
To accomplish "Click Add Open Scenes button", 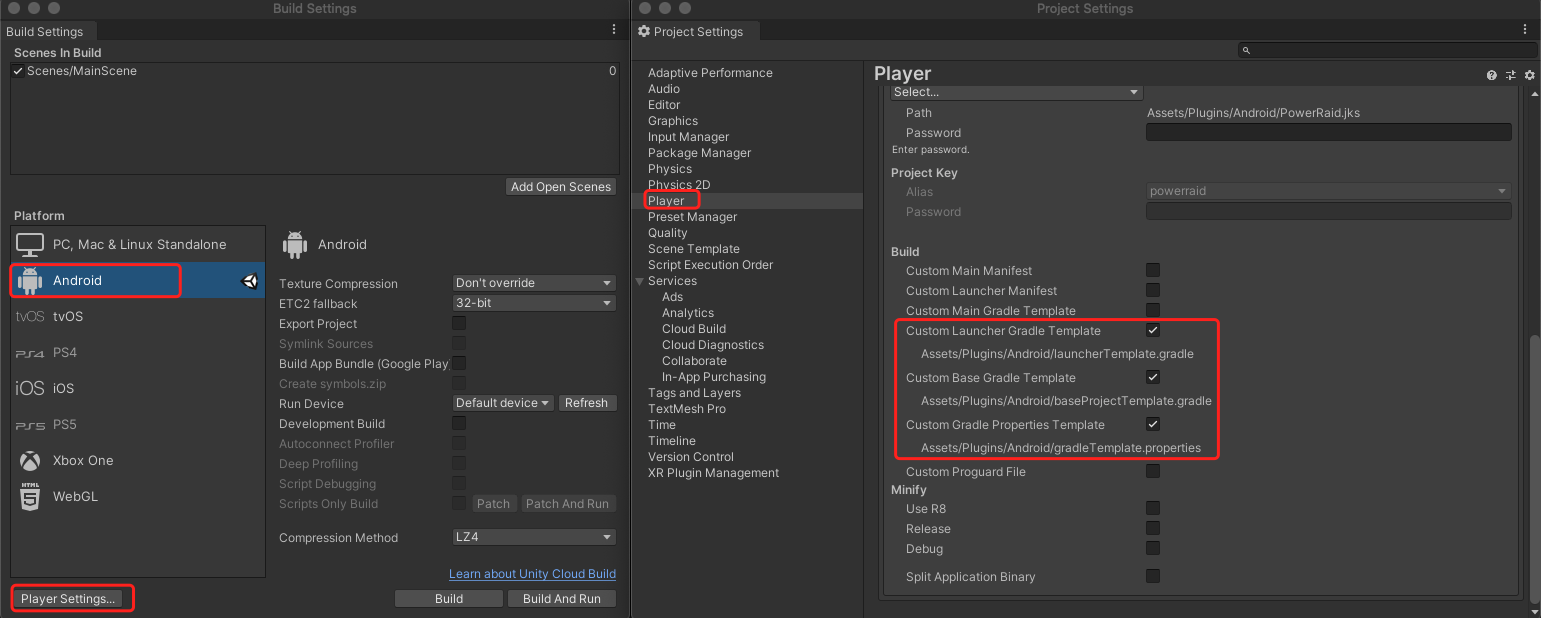I will click(560, 187).
